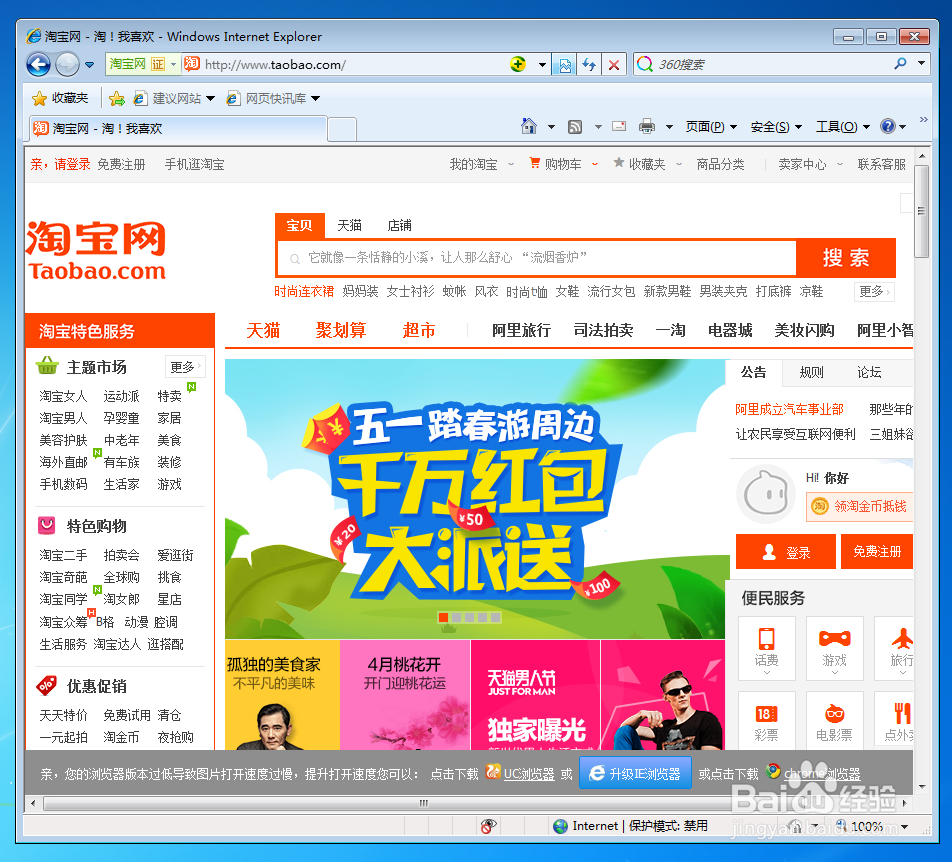The height and width of the screenshot is (862, 952).
Task: Refresh the page via the address bar icon
Action: (x=588, y=62)
